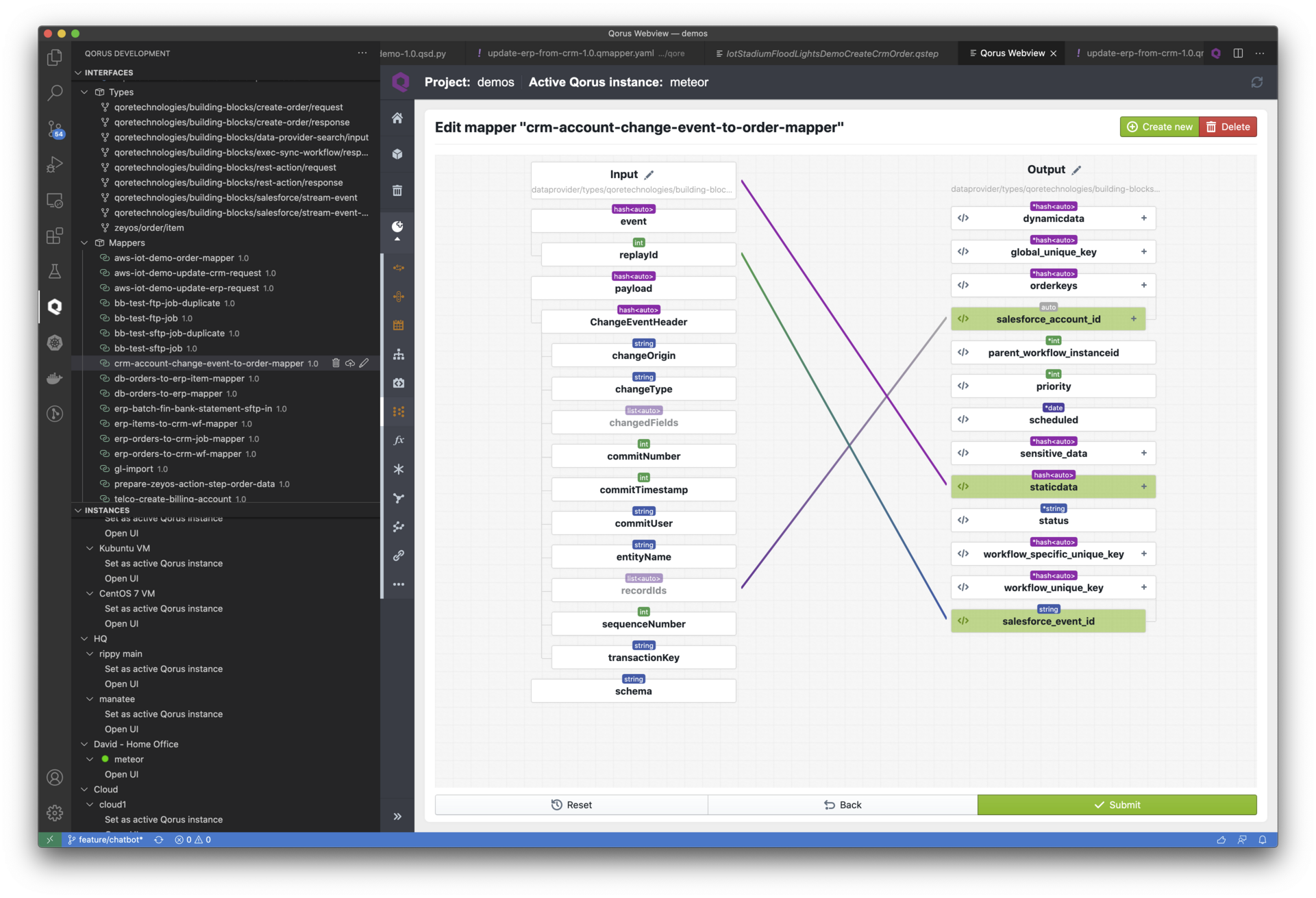Deploy crm-account-change-event-to-order-mapper cloud icon
The width and height of the screenshot is (1316, 898).
tap(350, 363)
